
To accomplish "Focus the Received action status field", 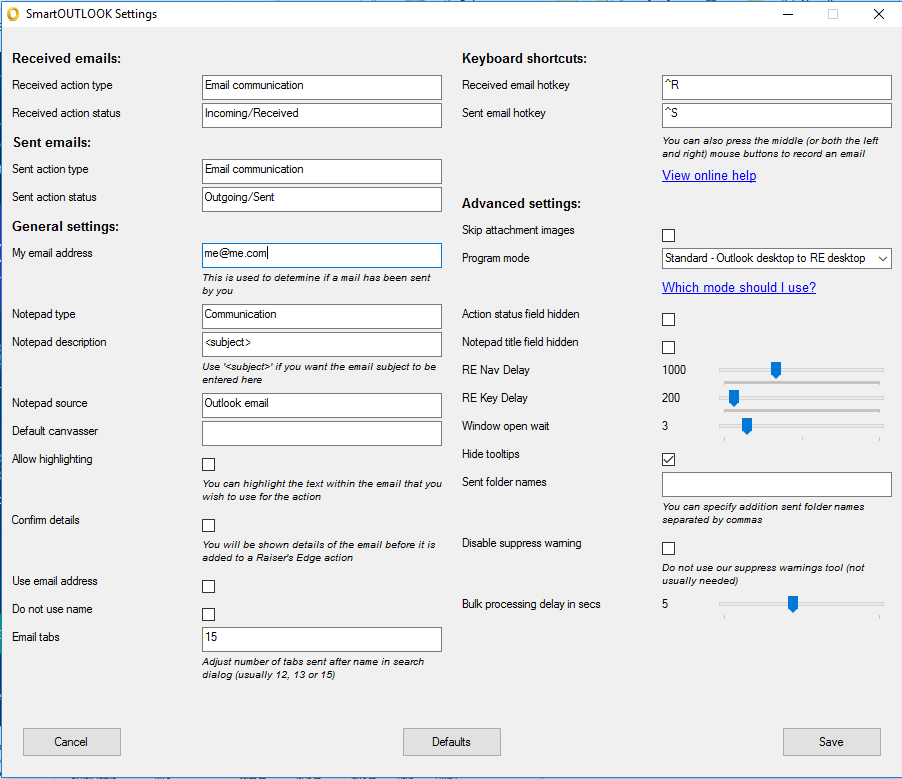I will coord(322,115).
